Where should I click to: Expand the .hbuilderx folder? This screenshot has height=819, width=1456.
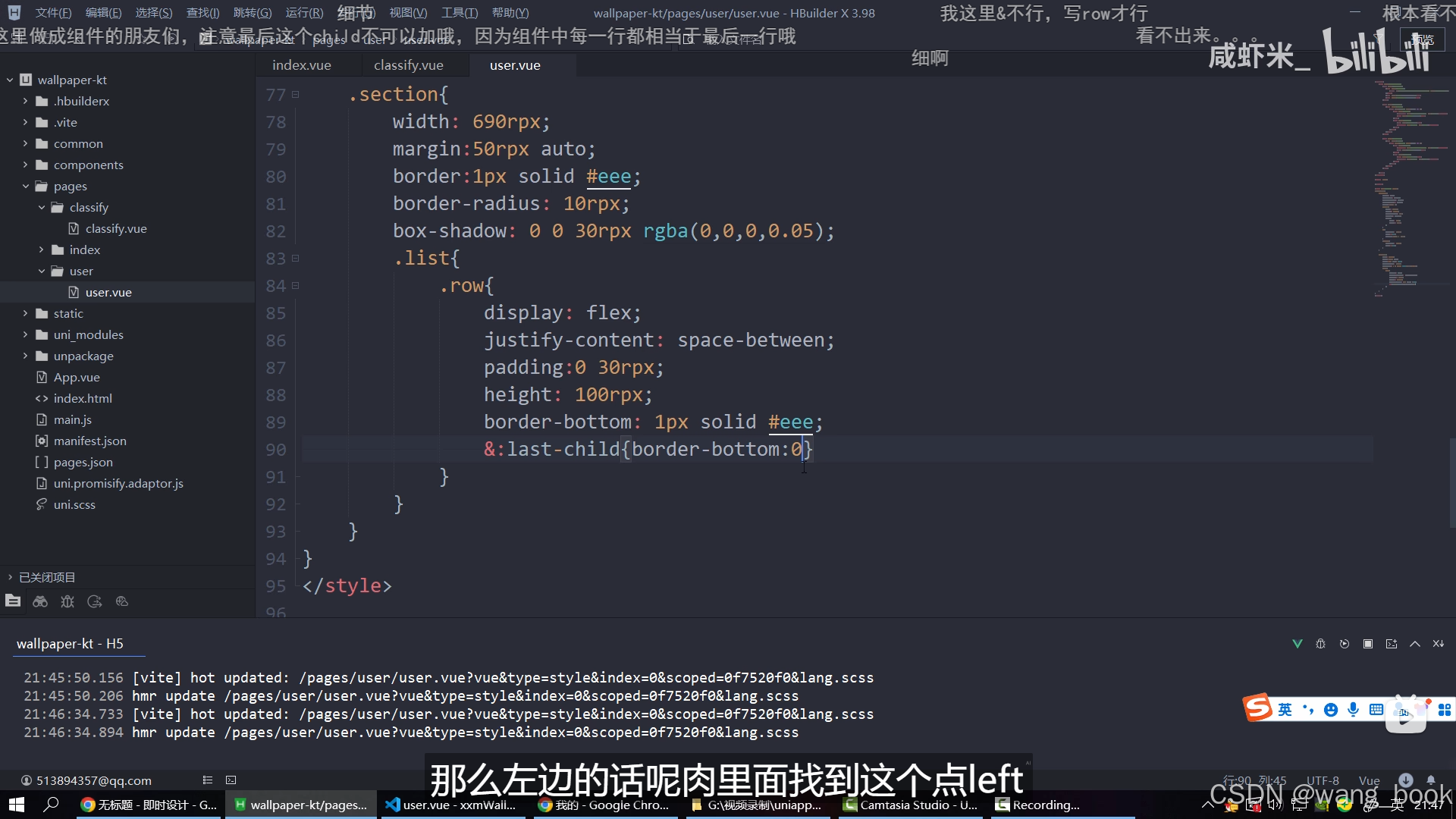25,101
